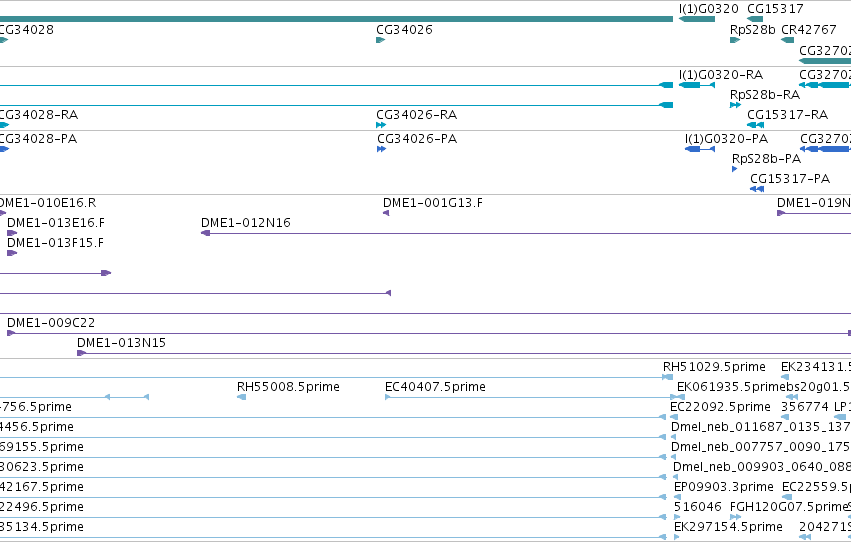
Task: Click the CG34026 gene arrow glyph
Action: pyautogui.click(x=380, y=40)
